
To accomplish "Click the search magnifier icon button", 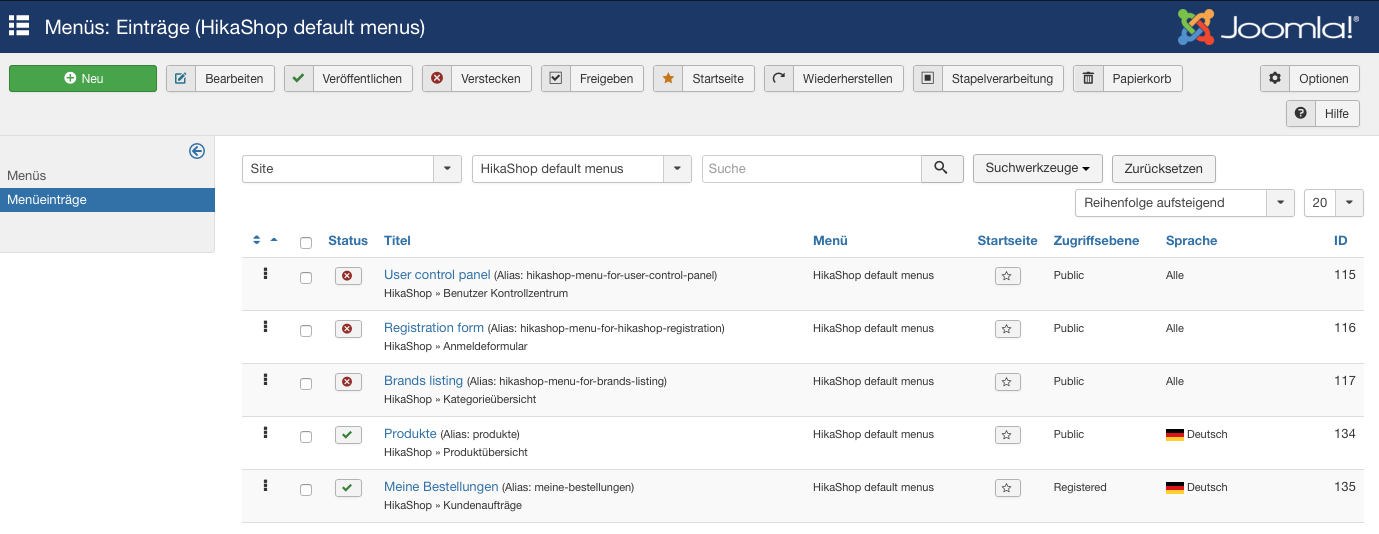I will click(941, 168).
